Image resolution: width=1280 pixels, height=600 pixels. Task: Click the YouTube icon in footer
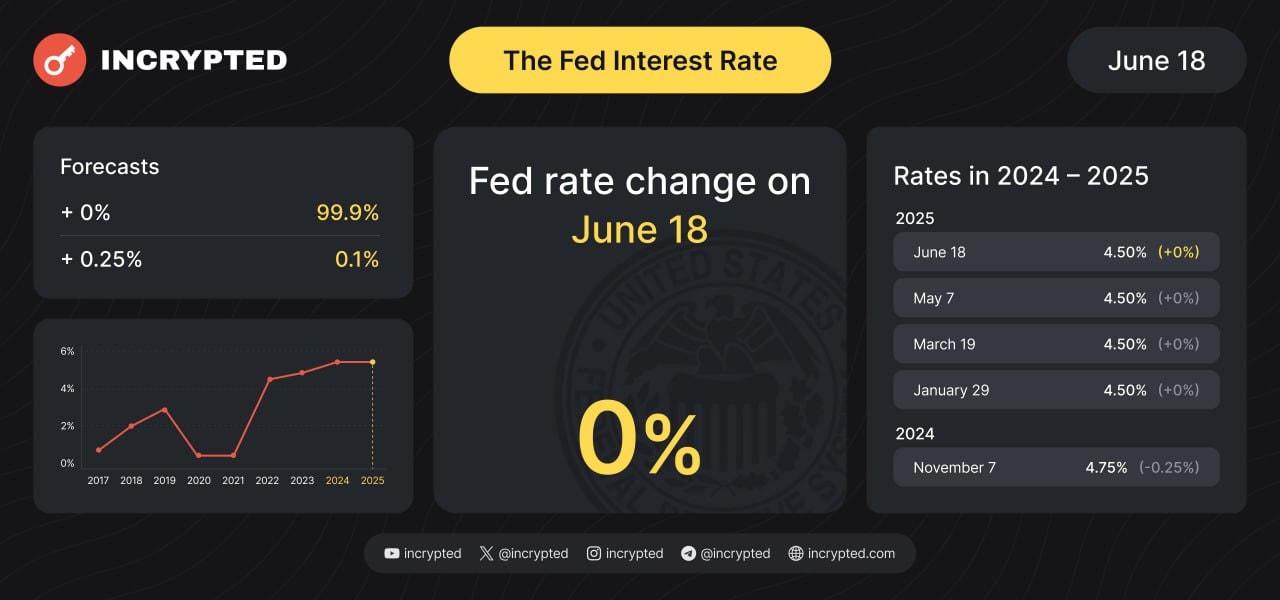(391, 553)
